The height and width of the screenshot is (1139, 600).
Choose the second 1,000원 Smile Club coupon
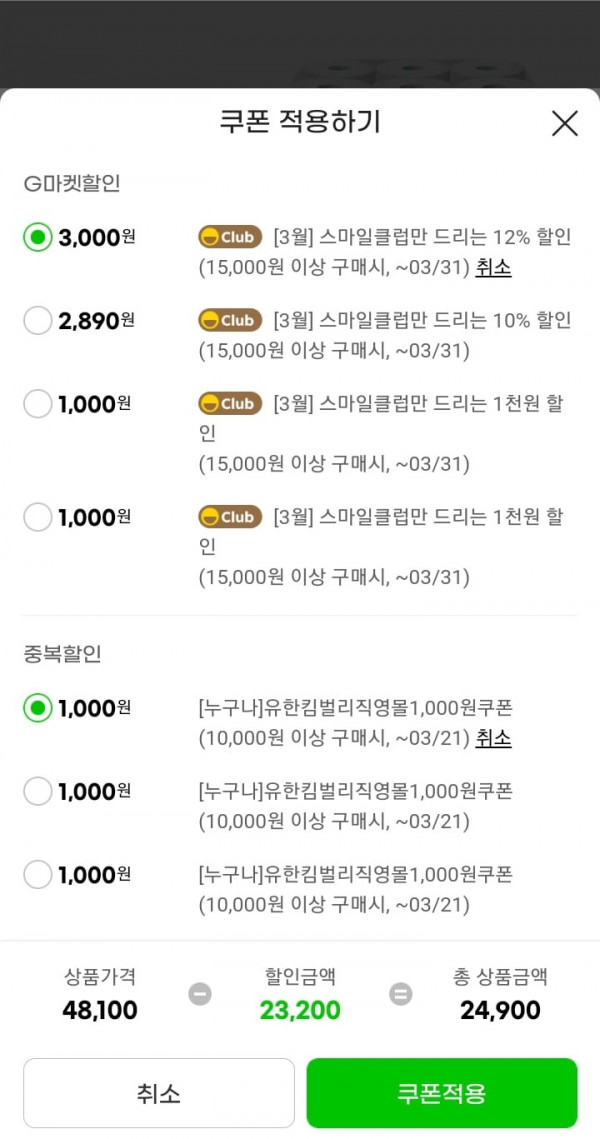pos(38,517)
